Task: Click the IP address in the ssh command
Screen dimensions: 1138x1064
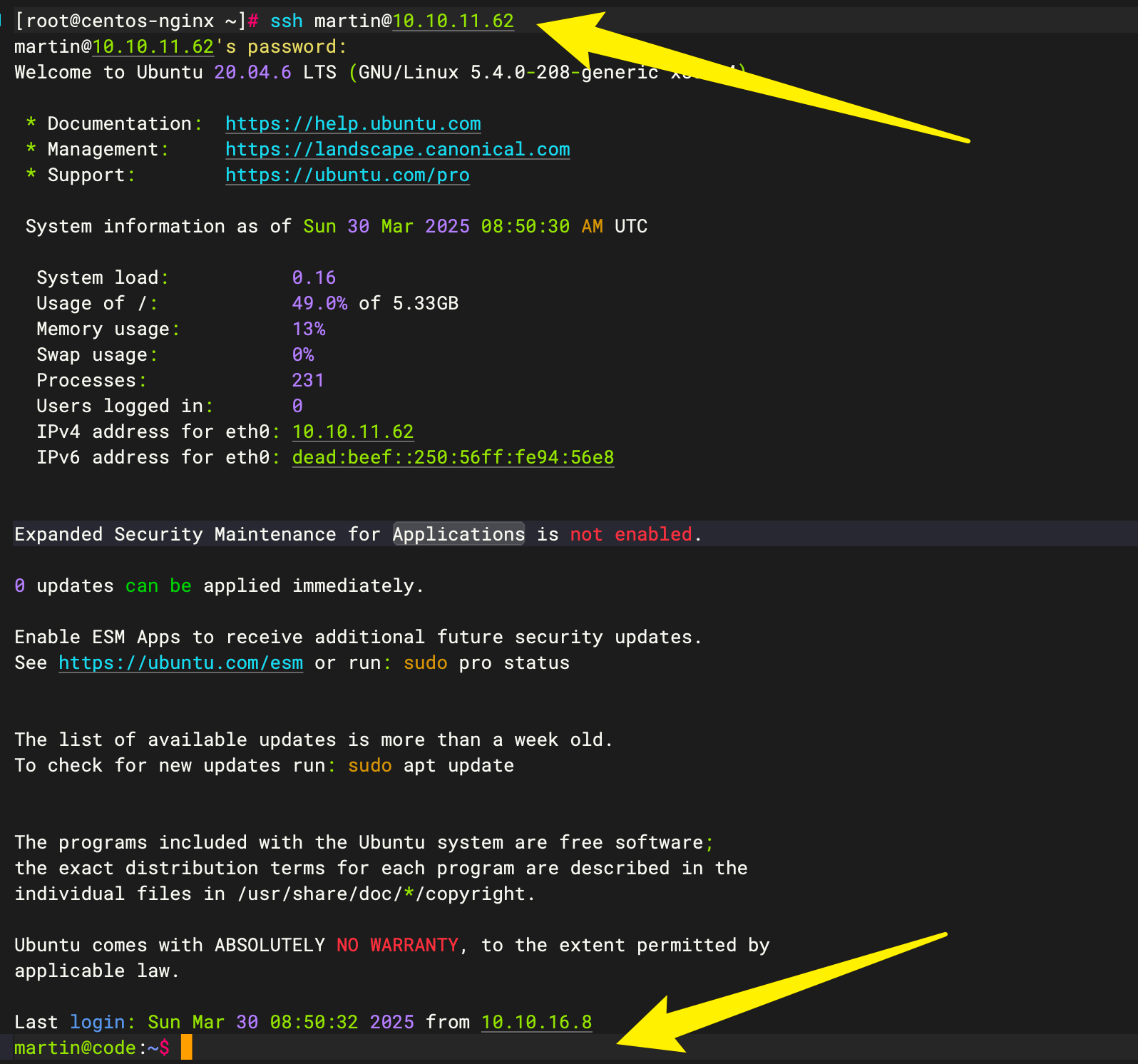Action: [453, 21]
